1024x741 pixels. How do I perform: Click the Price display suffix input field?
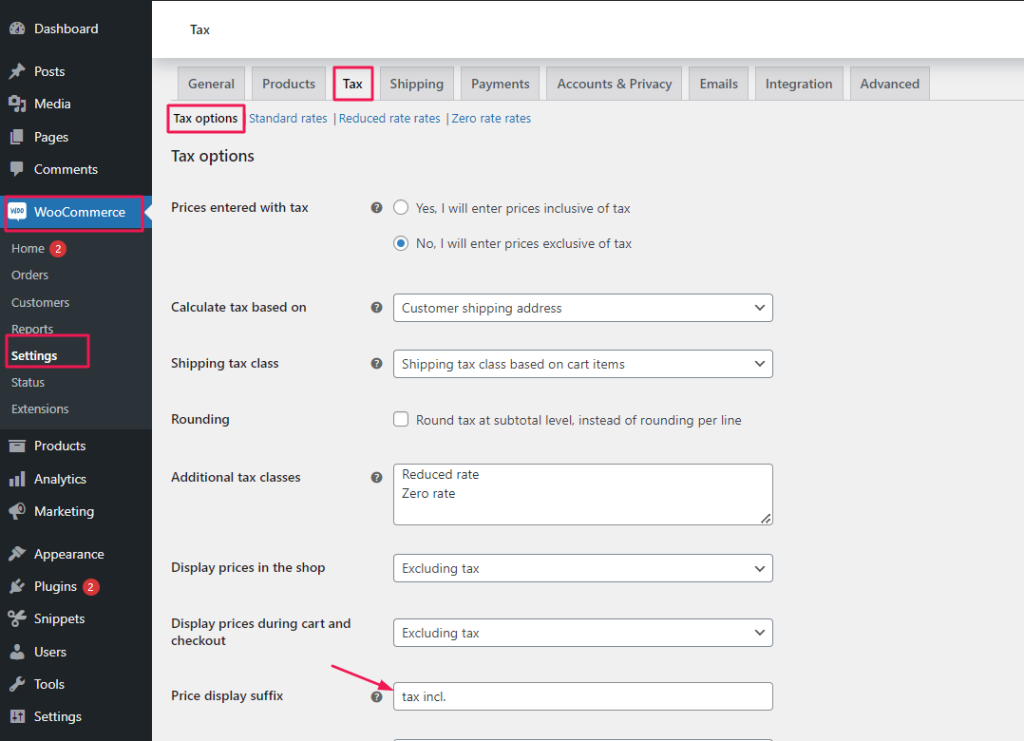(583, 697)
